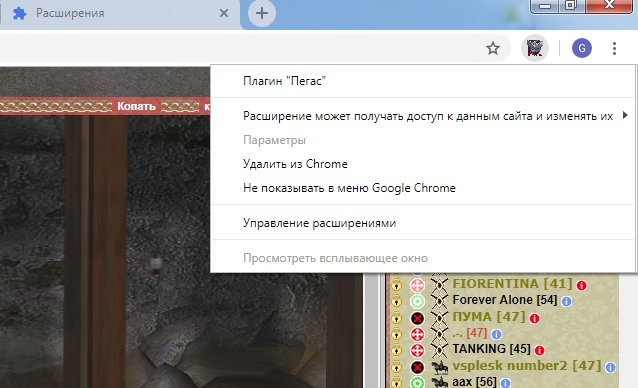Open Управление расширениями

tap(423, 223)
